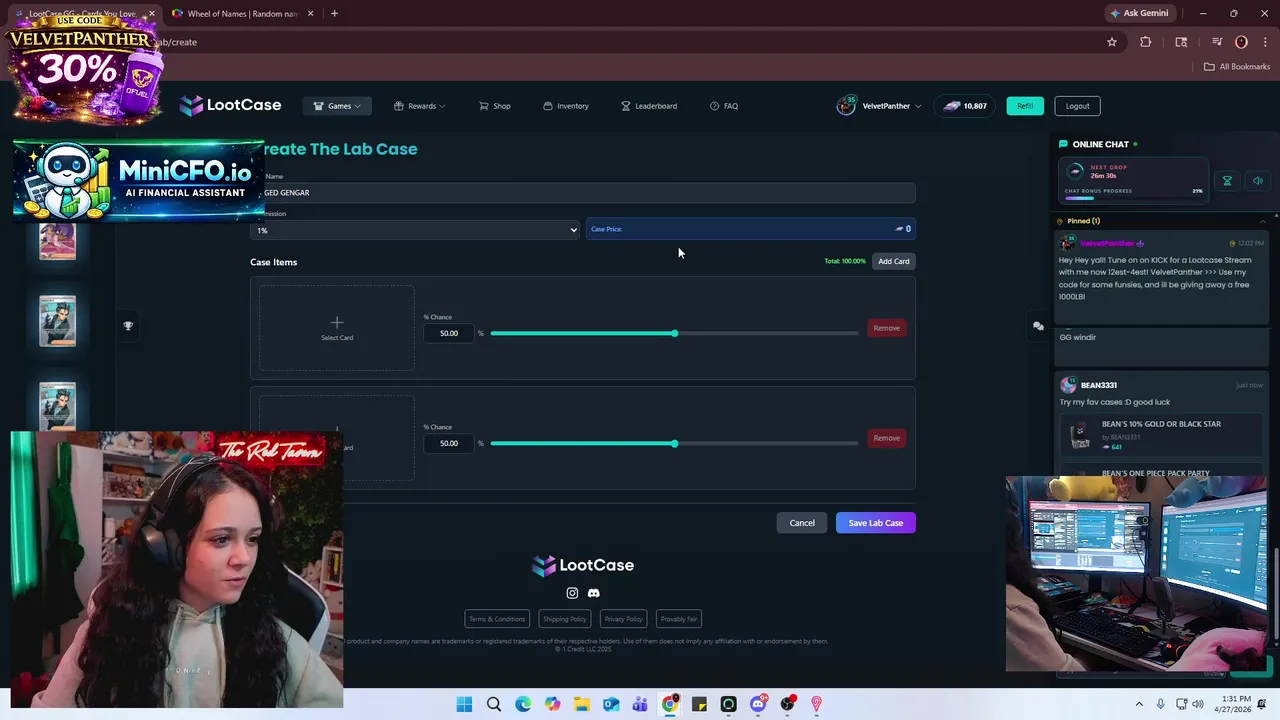This screenshot has width=1280, height=720.
Task: Click the Add Card button
Action: coord(893,261)
